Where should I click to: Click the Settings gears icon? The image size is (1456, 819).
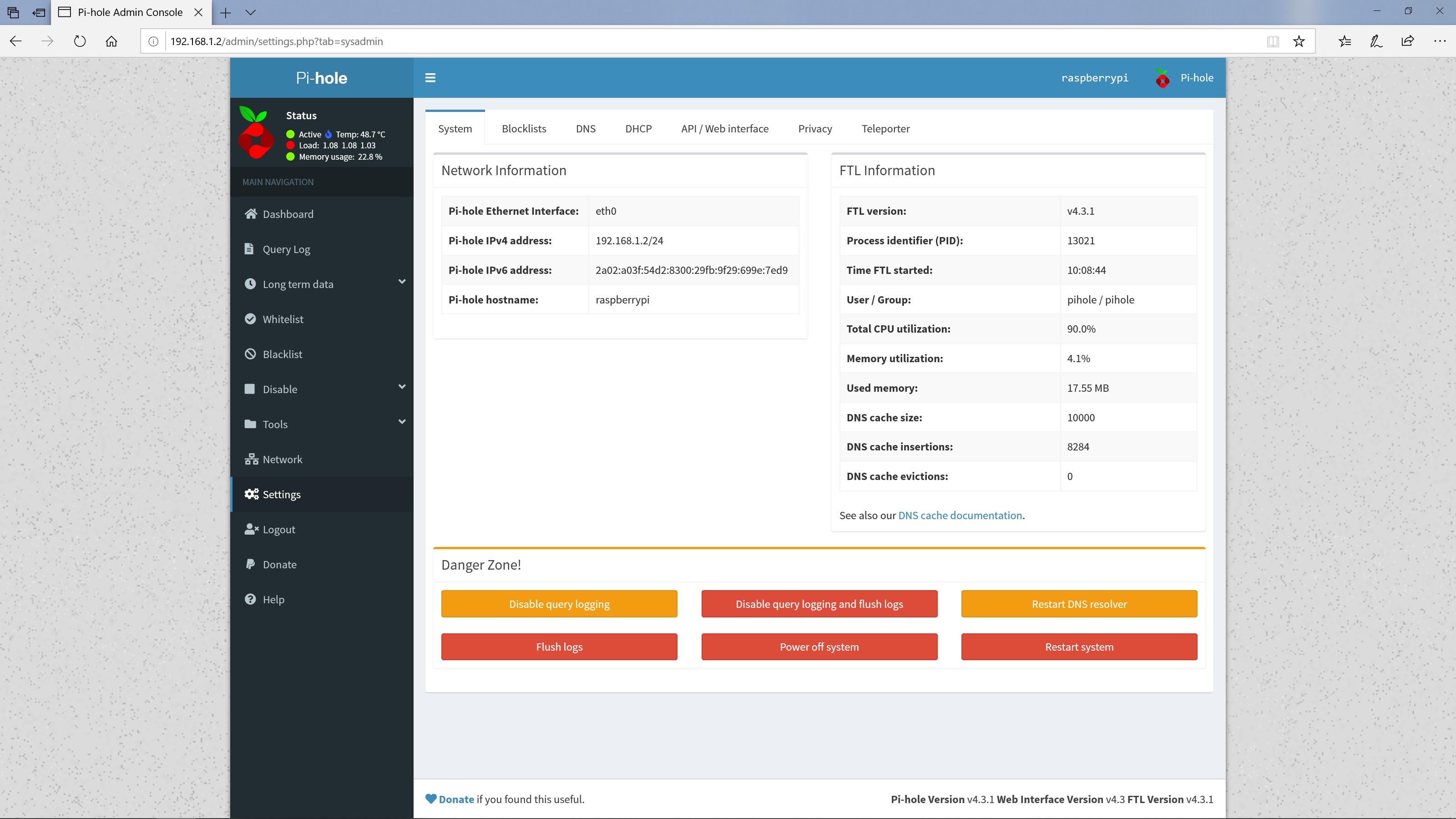pyautogui.click(x=252, y=494)
